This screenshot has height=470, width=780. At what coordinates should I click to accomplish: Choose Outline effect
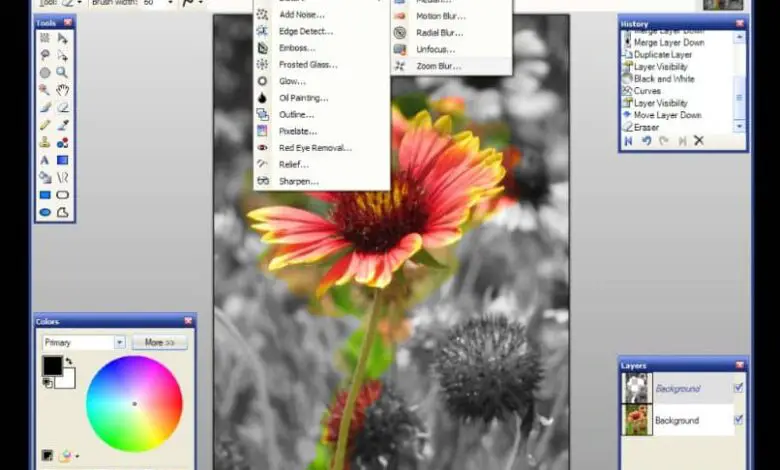(x=321, y=114)
